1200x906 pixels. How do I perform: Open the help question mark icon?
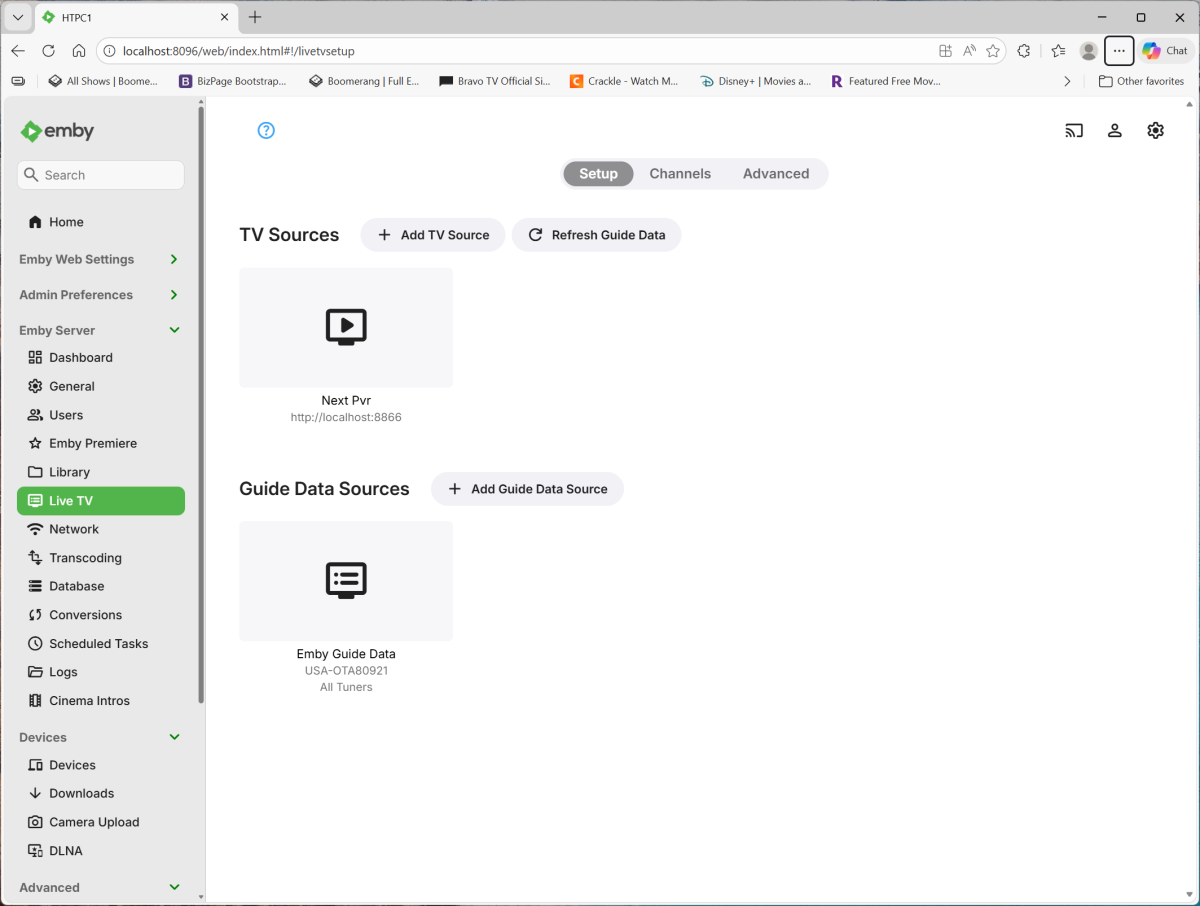click(266, 130)
